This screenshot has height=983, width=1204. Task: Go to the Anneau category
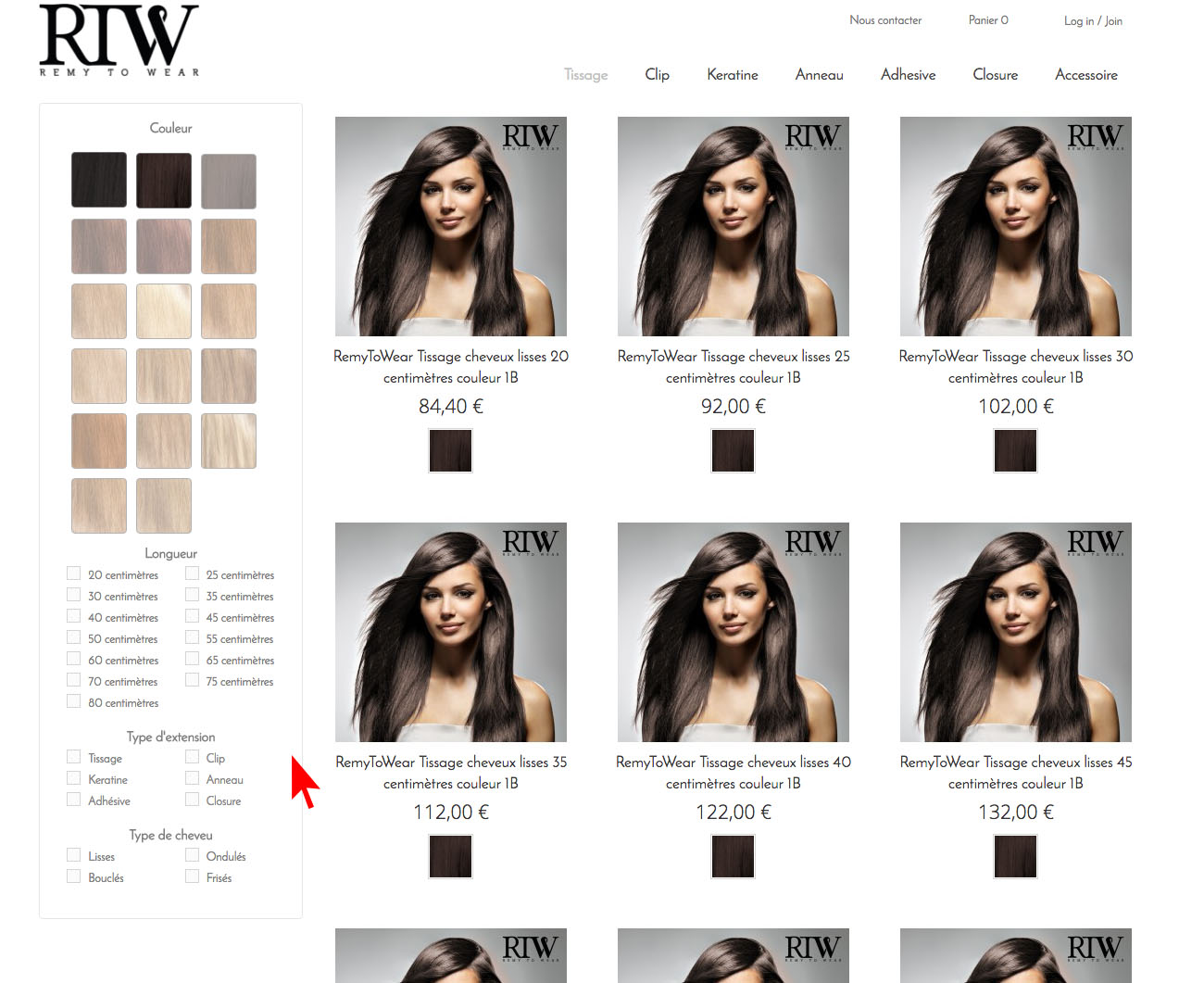[x=820, y=75]
